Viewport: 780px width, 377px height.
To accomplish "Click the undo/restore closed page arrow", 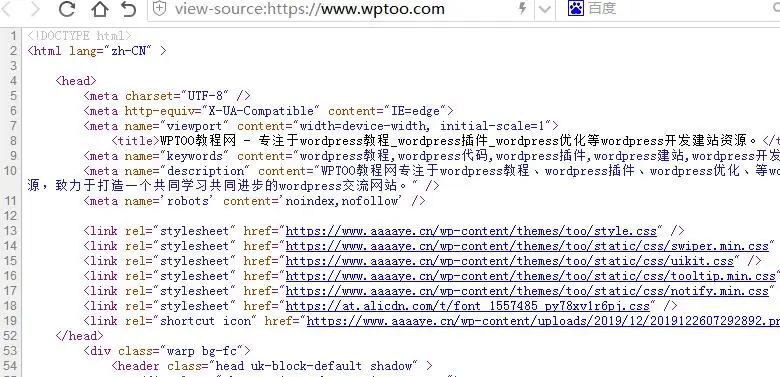I will click(x=128, y=8).
